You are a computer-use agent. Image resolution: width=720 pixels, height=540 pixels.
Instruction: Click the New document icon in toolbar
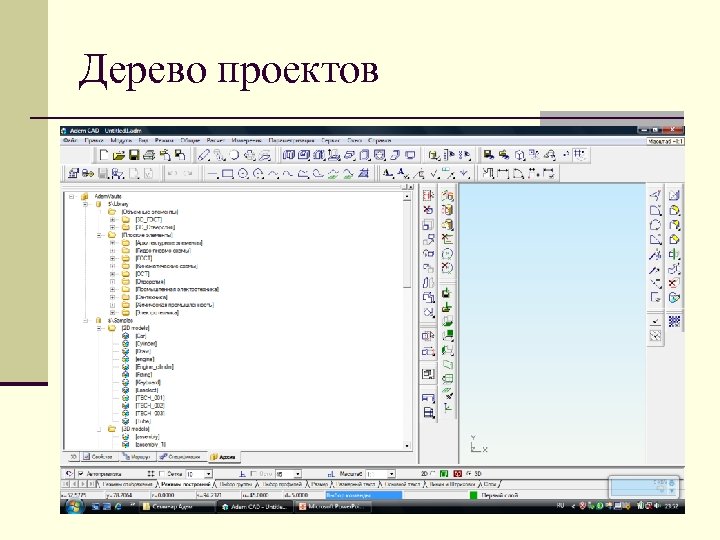104,155
